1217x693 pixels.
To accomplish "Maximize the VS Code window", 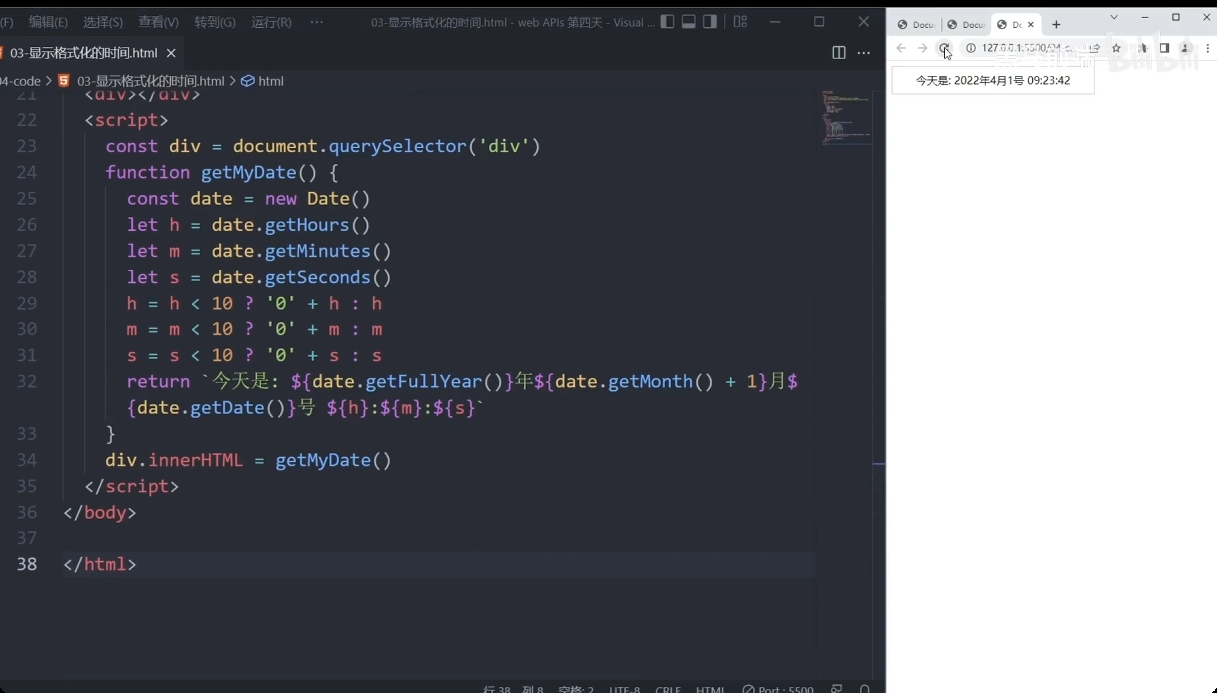I will pos(819,22).
